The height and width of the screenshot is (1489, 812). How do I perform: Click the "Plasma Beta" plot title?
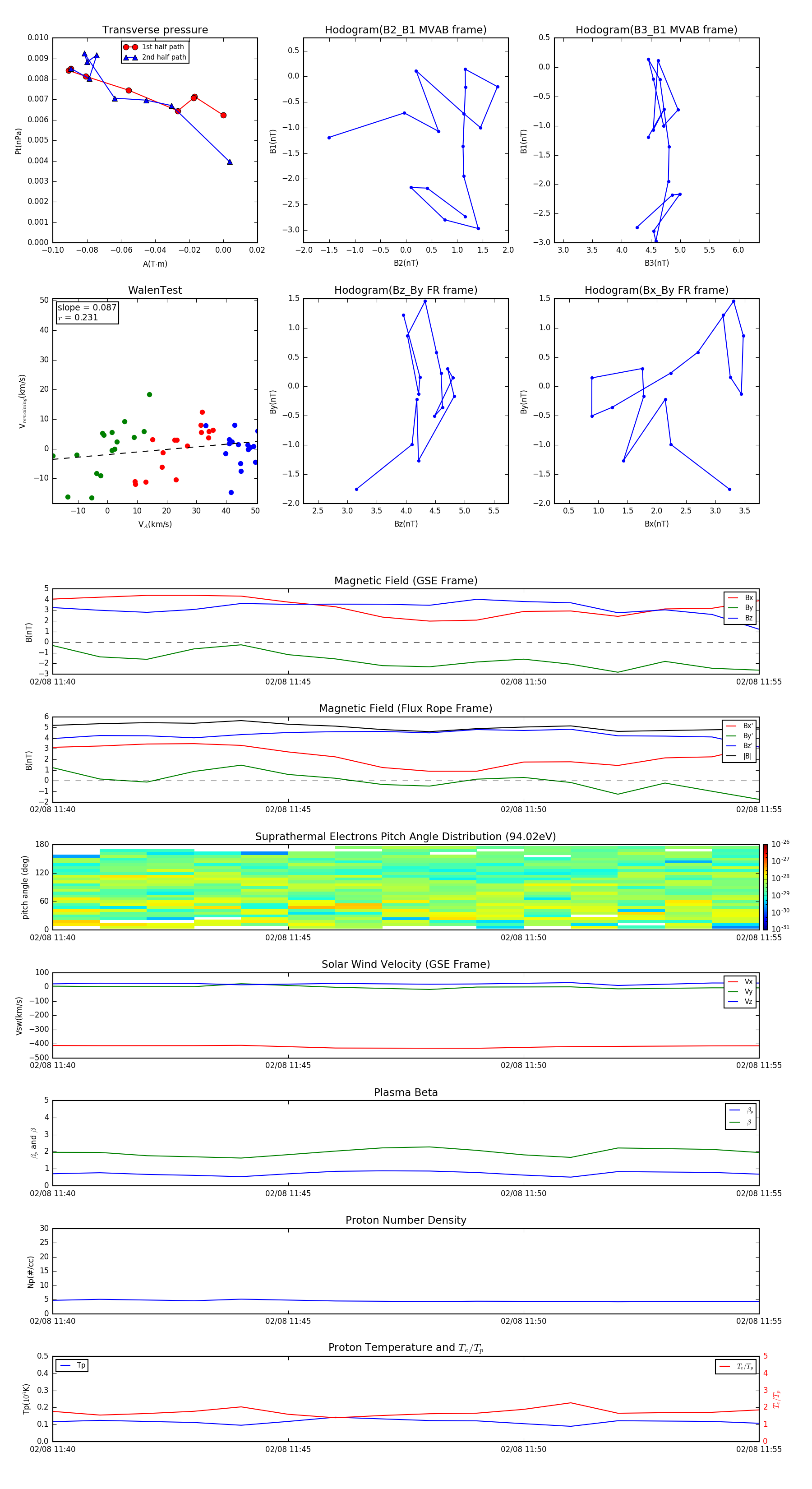(x=406, y=1092)
